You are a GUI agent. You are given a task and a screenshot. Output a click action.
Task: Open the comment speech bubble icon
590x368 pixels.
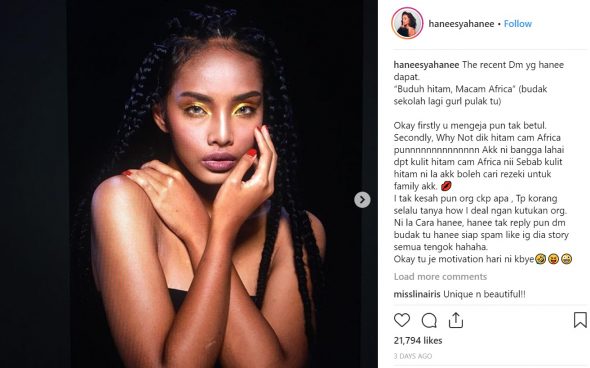429,321
